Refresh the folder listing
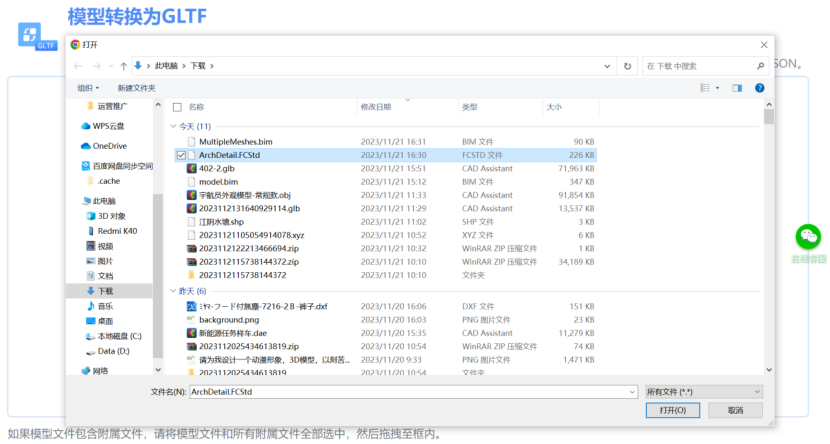The width and height of the screenshot is (830, 444). point(627,66)
